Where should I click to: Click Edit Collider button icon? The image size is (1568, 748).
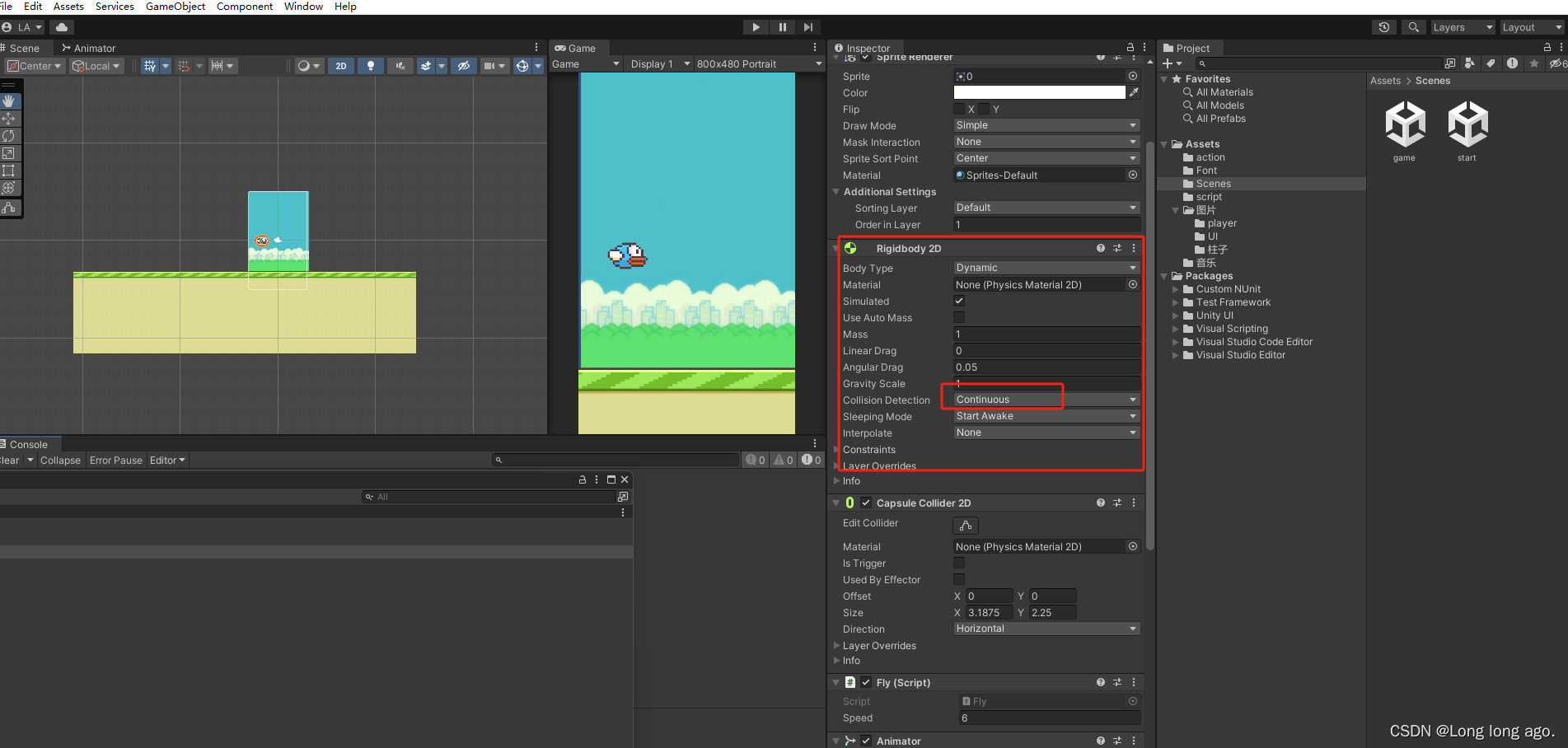click(966, 526)
